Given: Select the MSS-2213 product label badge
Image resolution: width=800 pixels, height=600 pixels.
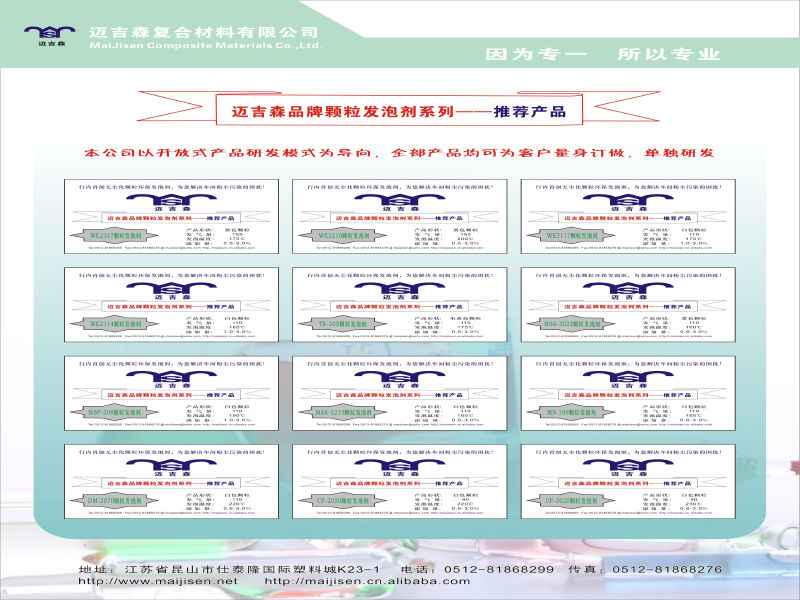Looking at the screenshot, I should coord(343,412).
